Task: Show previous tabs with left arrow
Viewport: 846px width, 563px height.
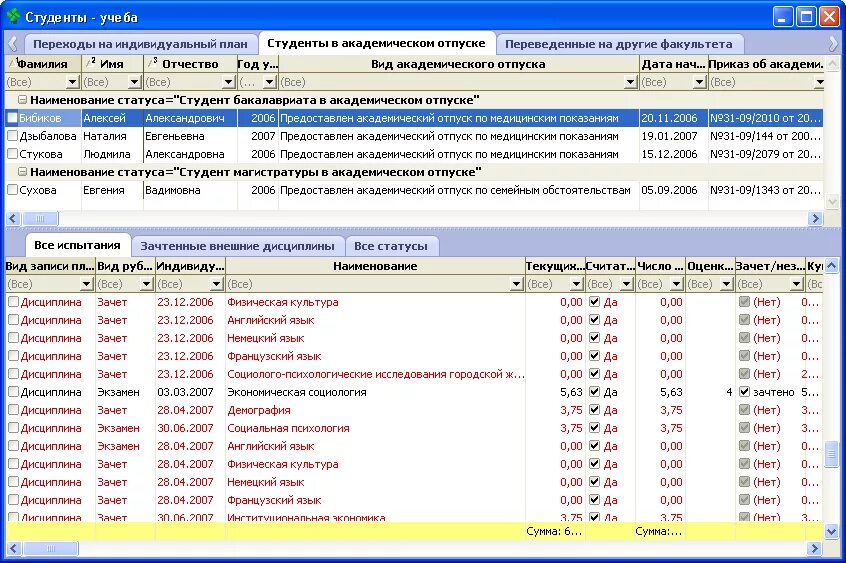Action: 13,44
